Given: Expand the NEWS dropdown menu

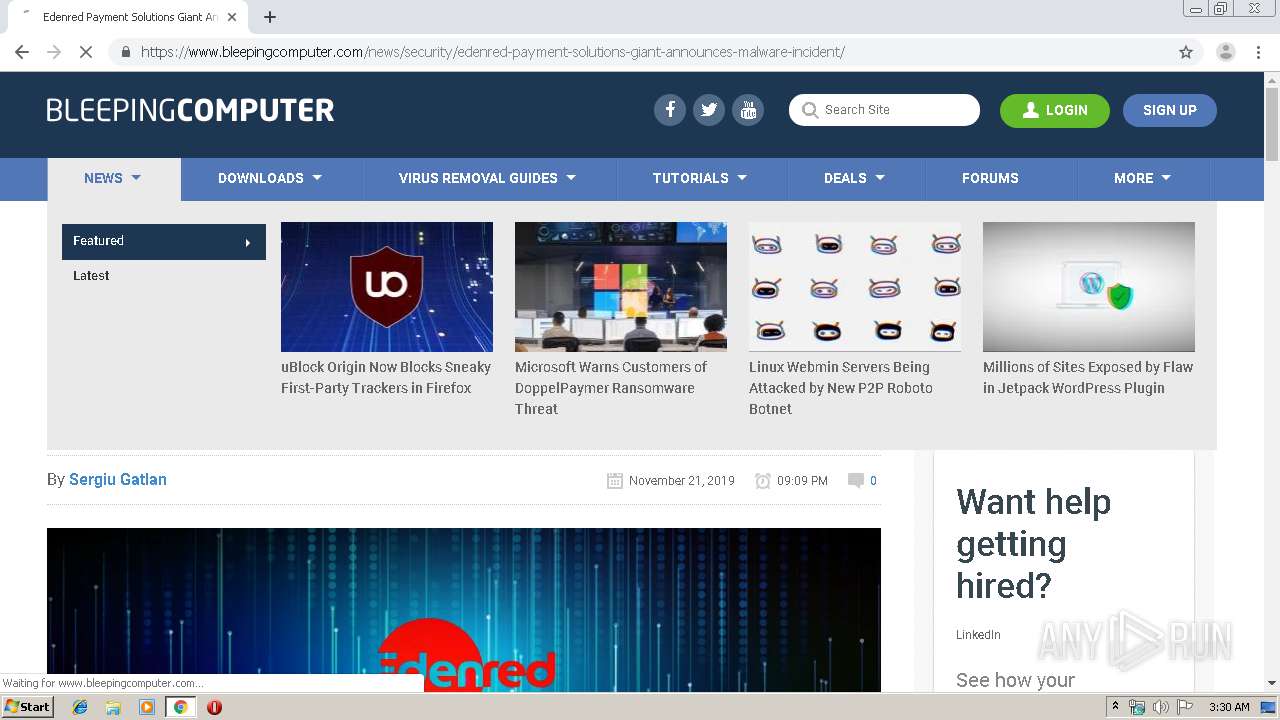Looking at the screenshot, I should tap(113, 178).
